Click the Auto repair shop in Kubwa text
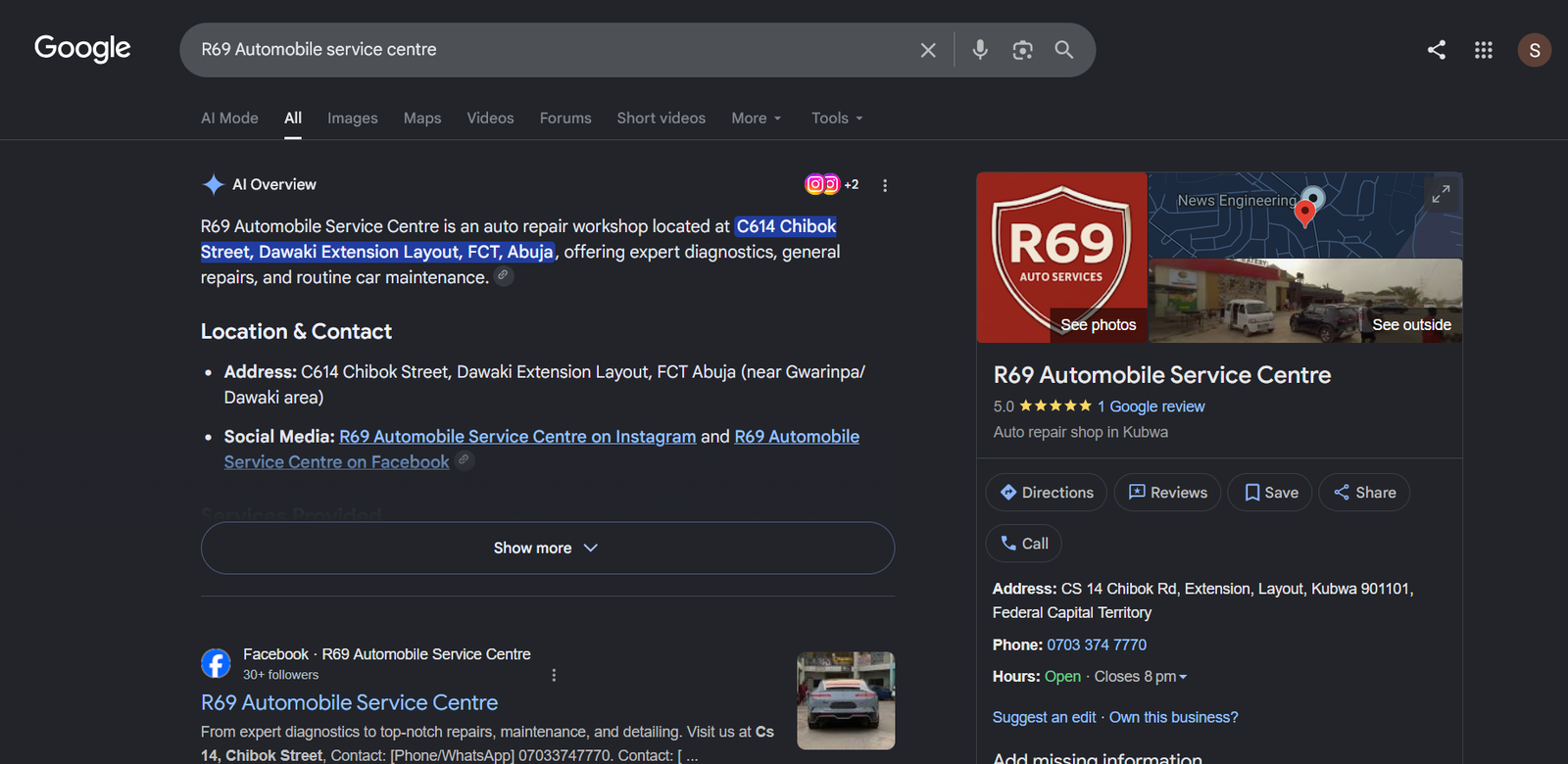 [1081, 432]
